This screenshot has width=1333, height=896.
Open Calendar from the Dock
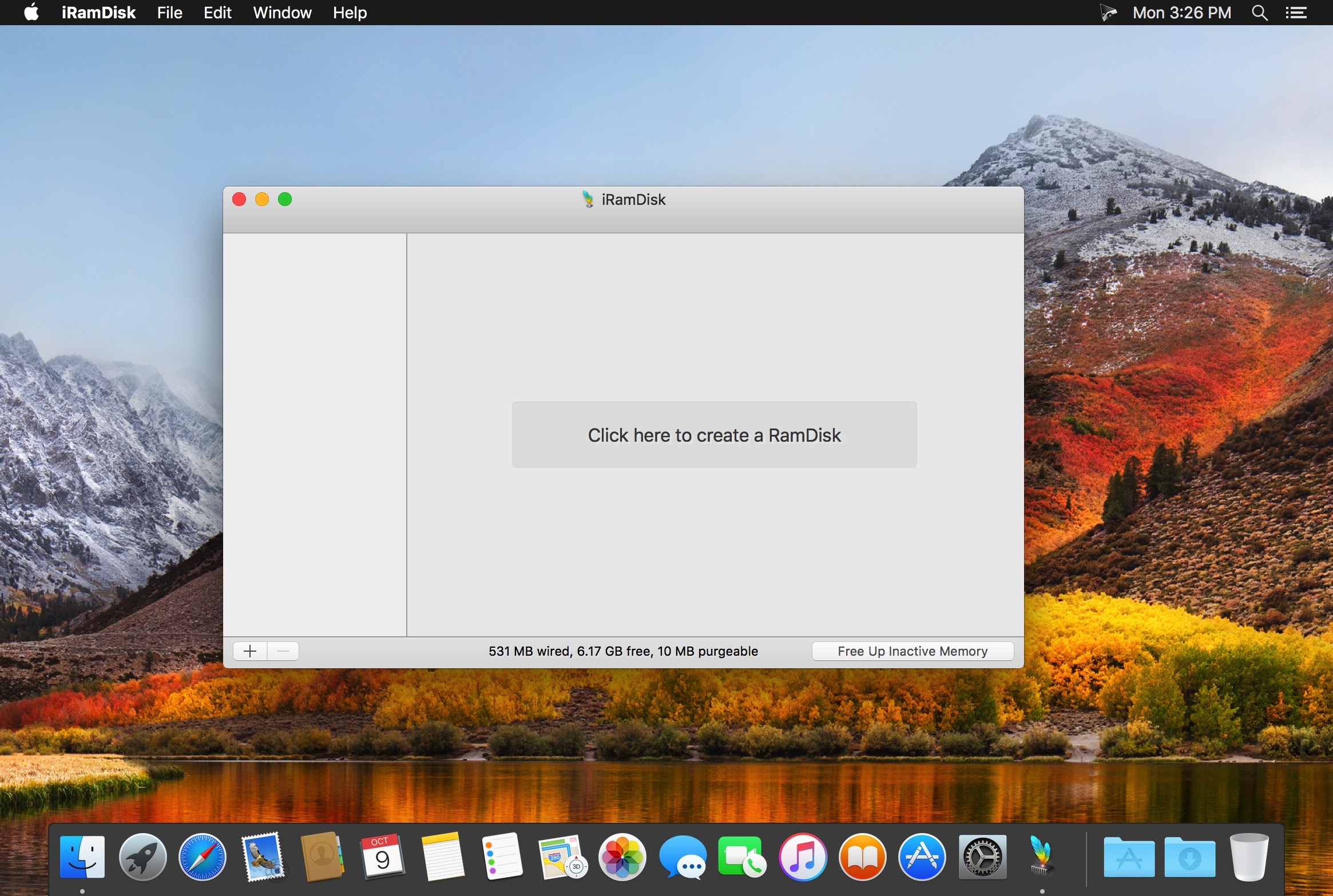[382, 857]
